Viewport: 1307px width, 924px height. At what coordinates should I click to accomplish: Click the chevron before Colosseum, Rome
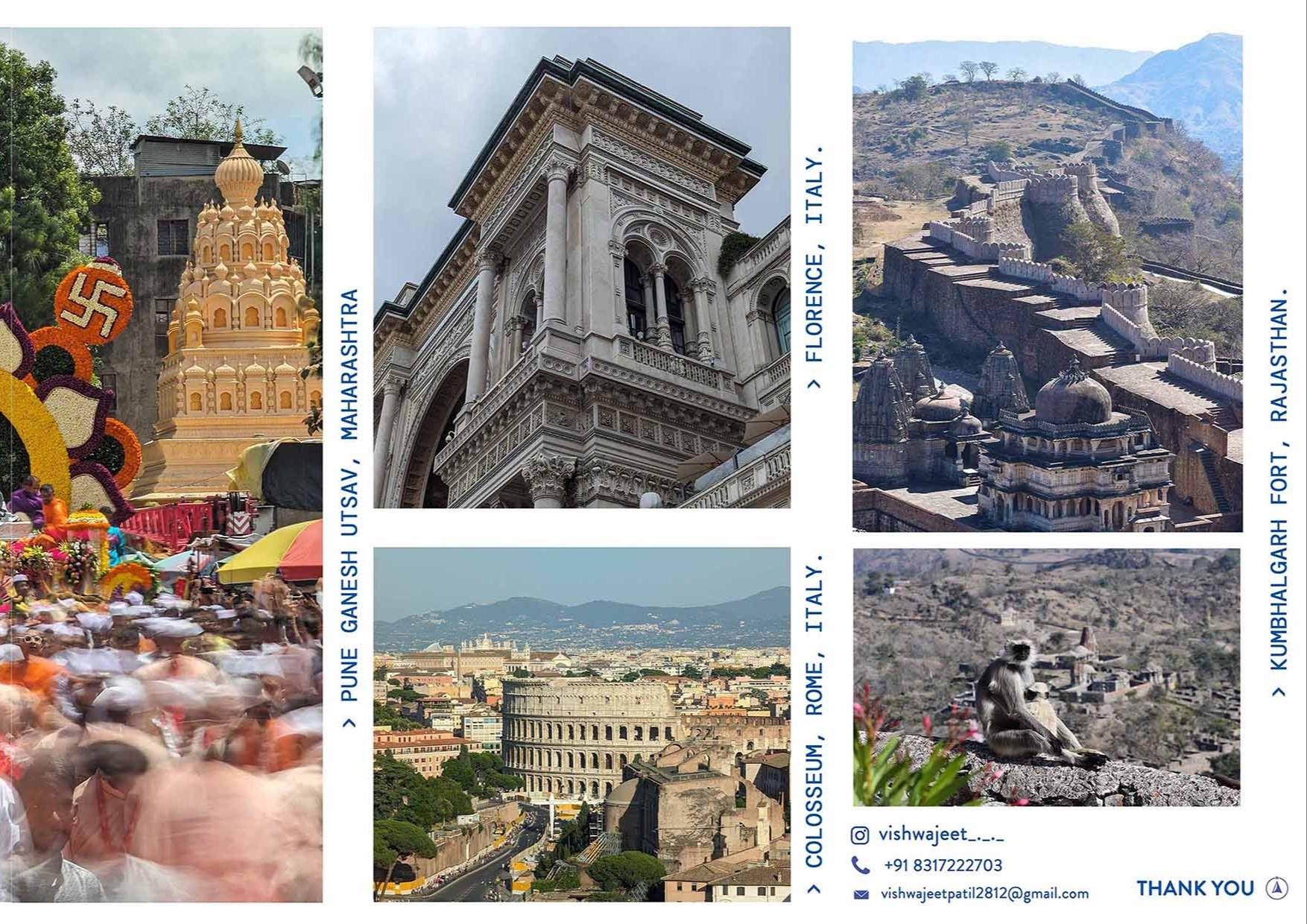click(x=814, y=888)
